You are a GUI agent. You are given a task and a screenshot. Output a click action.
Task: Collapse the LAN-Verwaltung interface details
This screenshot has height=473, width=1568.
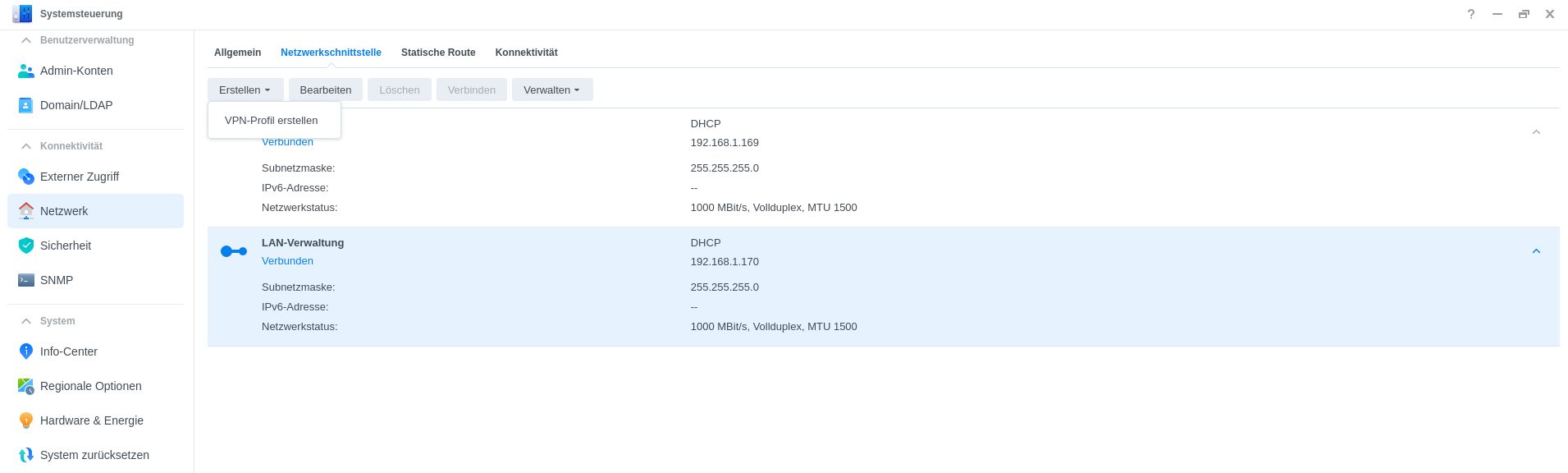[1536, 251]
